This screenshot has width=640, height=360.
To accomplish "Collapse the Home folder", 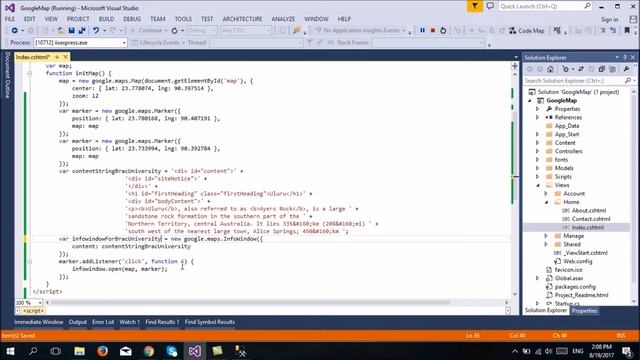I will (546, 202).
